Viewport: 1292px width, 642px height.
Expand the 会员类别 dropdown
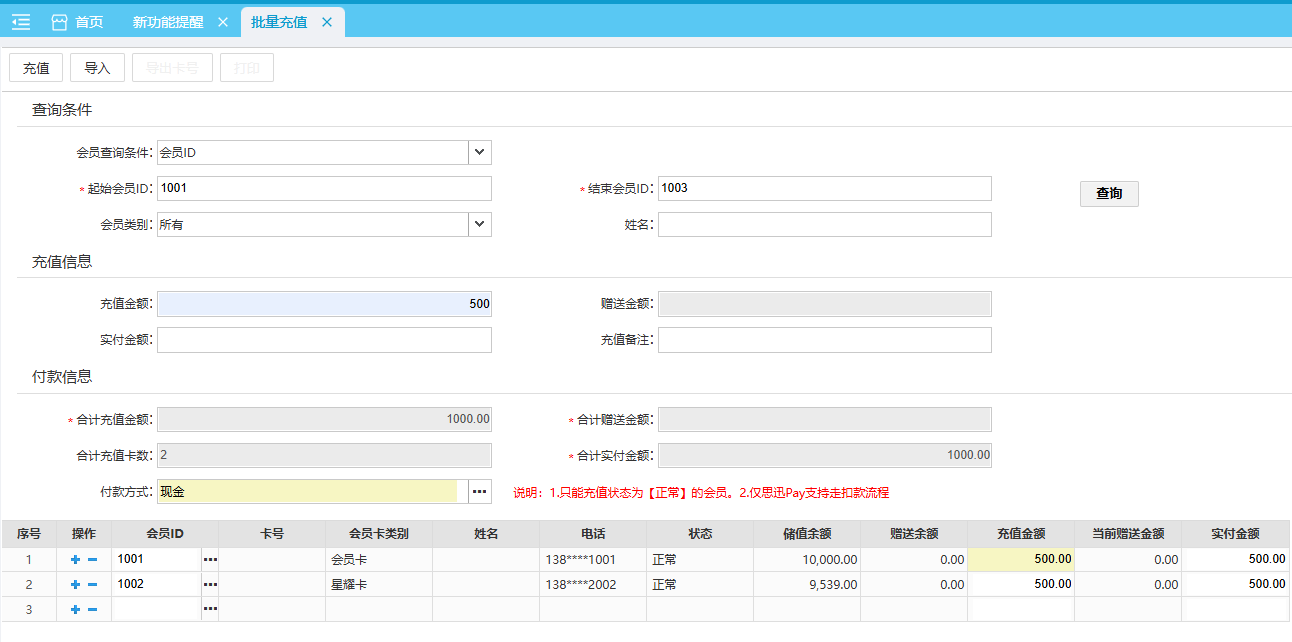pos(480,224)
